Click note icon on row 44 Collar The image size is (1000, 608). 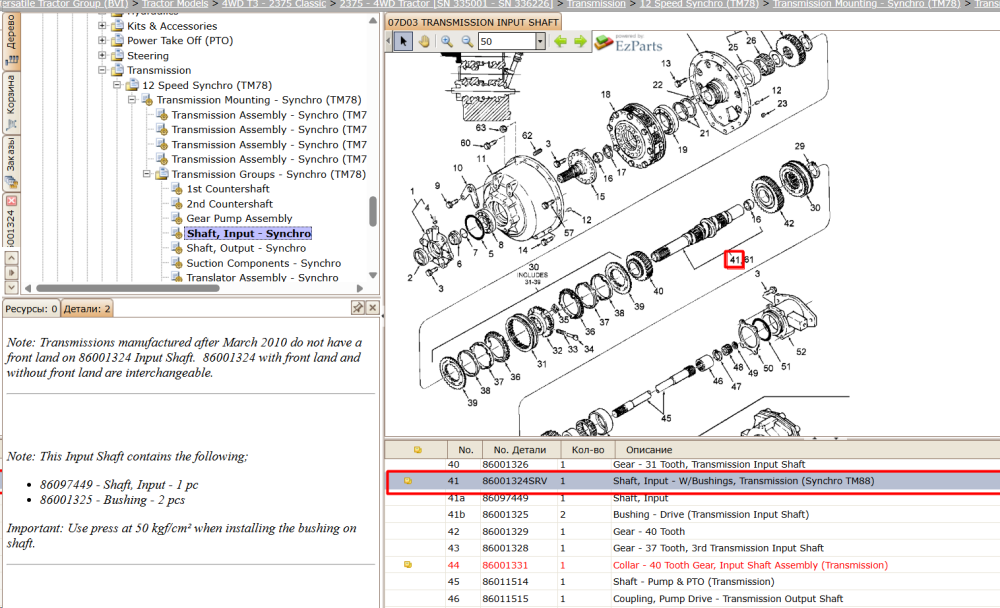408,565
